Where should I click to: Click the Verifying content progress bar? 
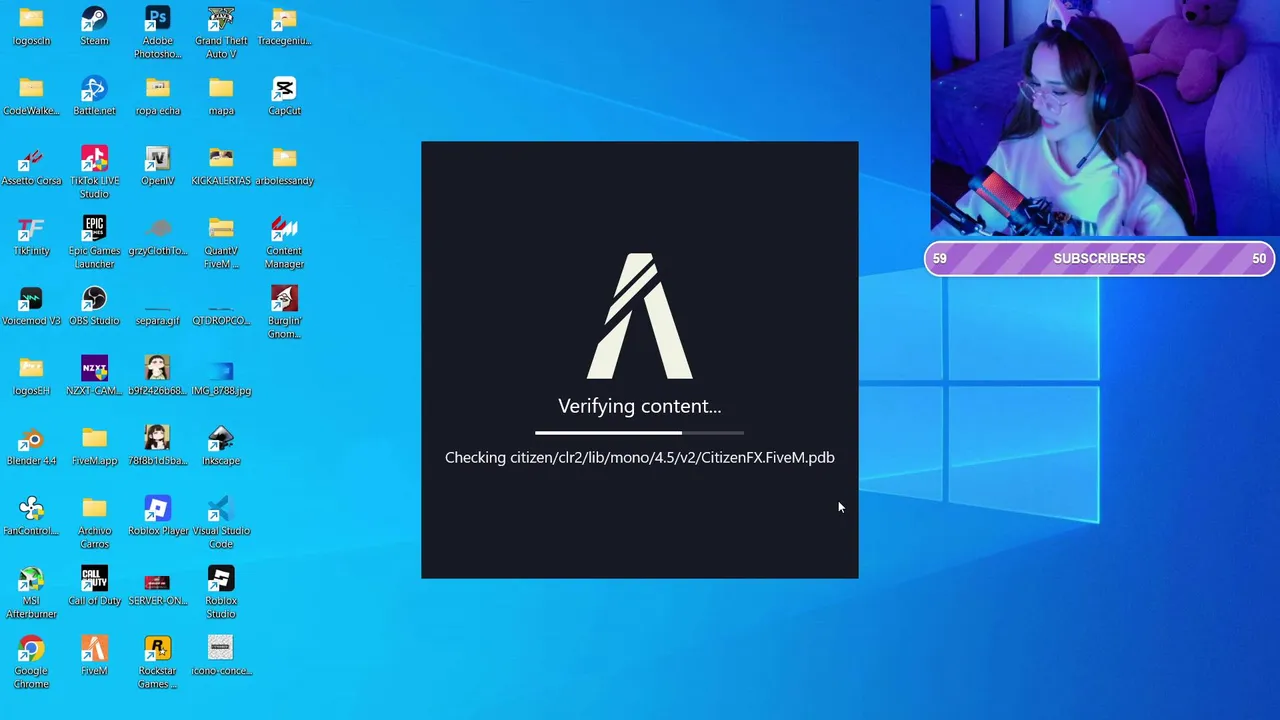[x=640, y=433]
